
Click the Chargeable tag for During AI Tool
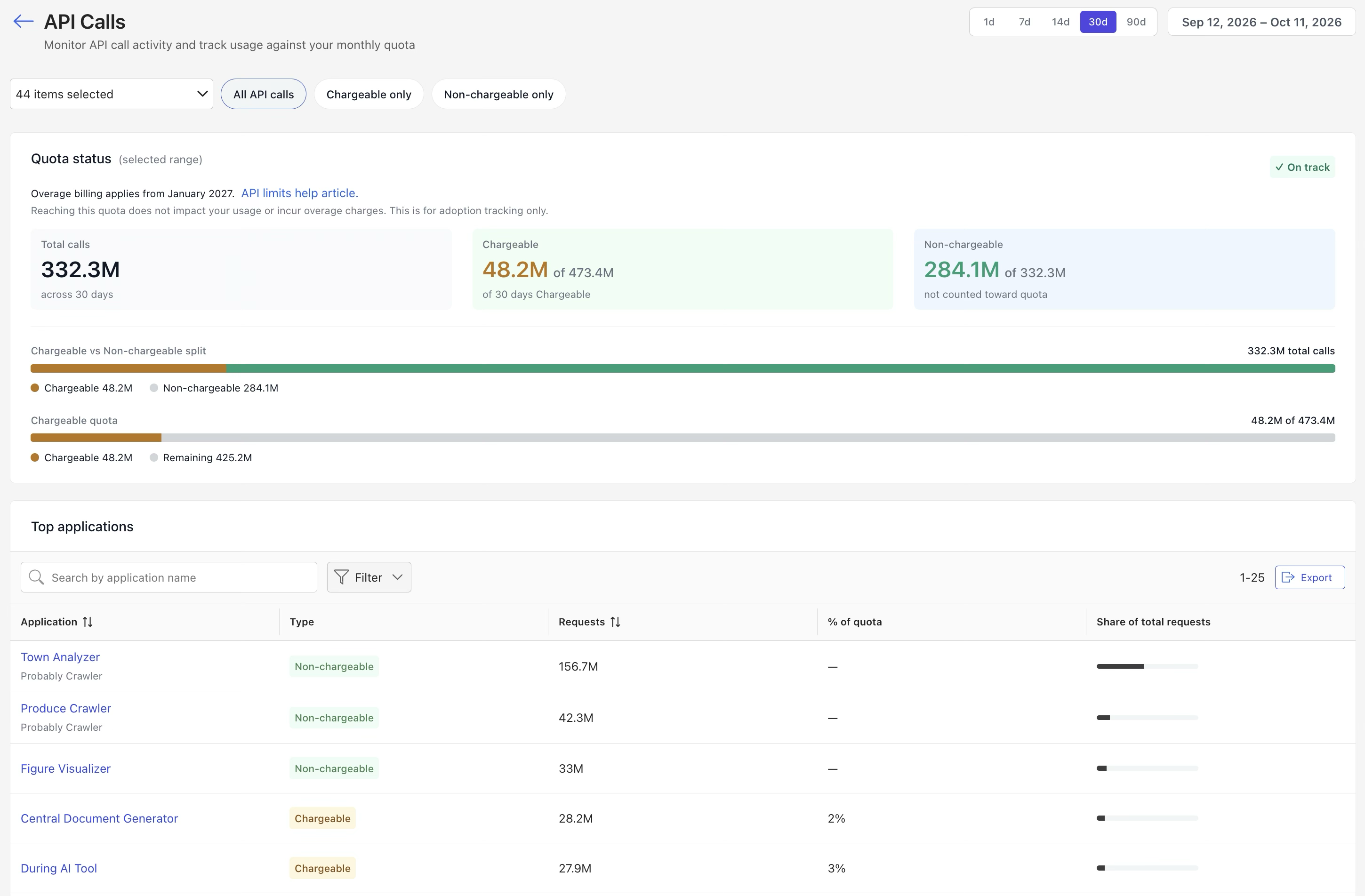pyautogui.click(x=322, y=868)
